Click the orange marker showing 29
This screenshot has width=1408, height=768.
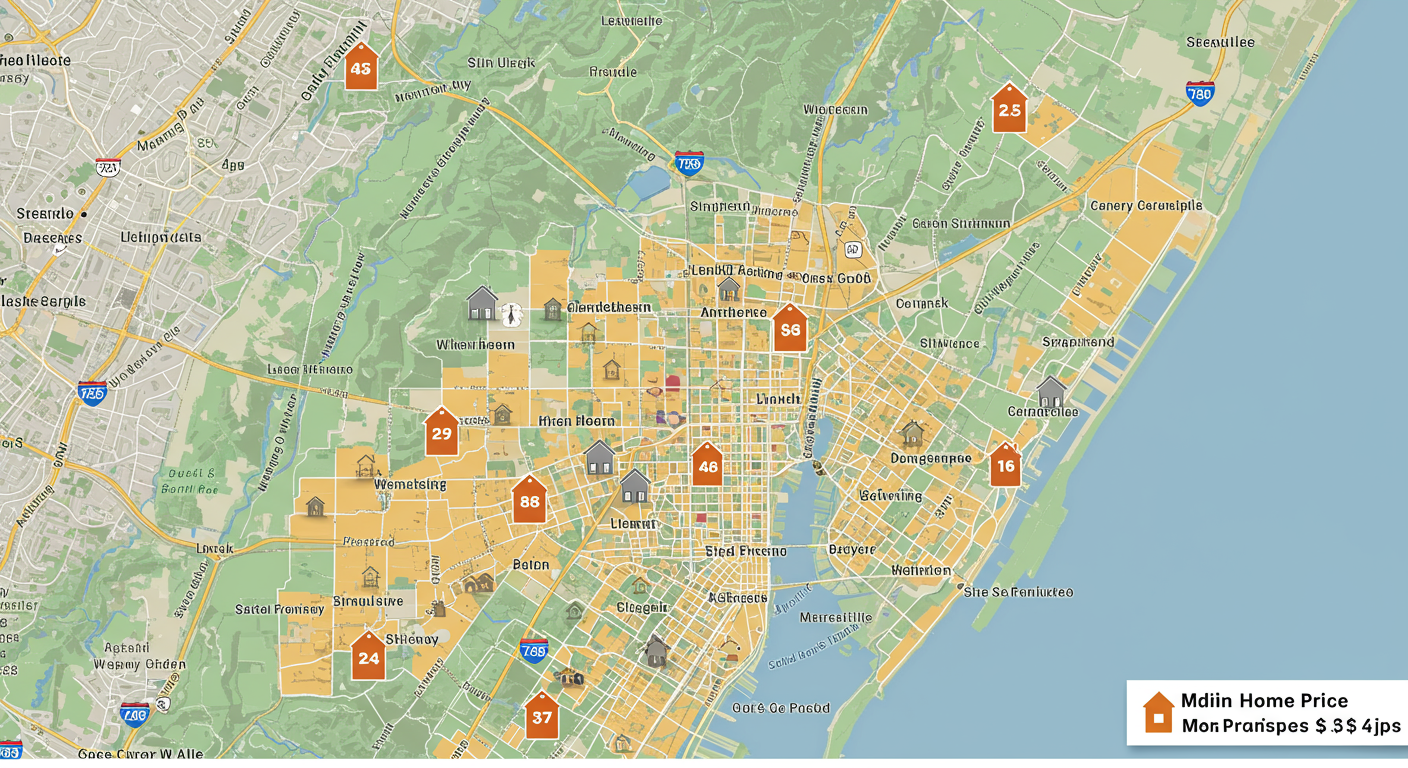[441, 433]
